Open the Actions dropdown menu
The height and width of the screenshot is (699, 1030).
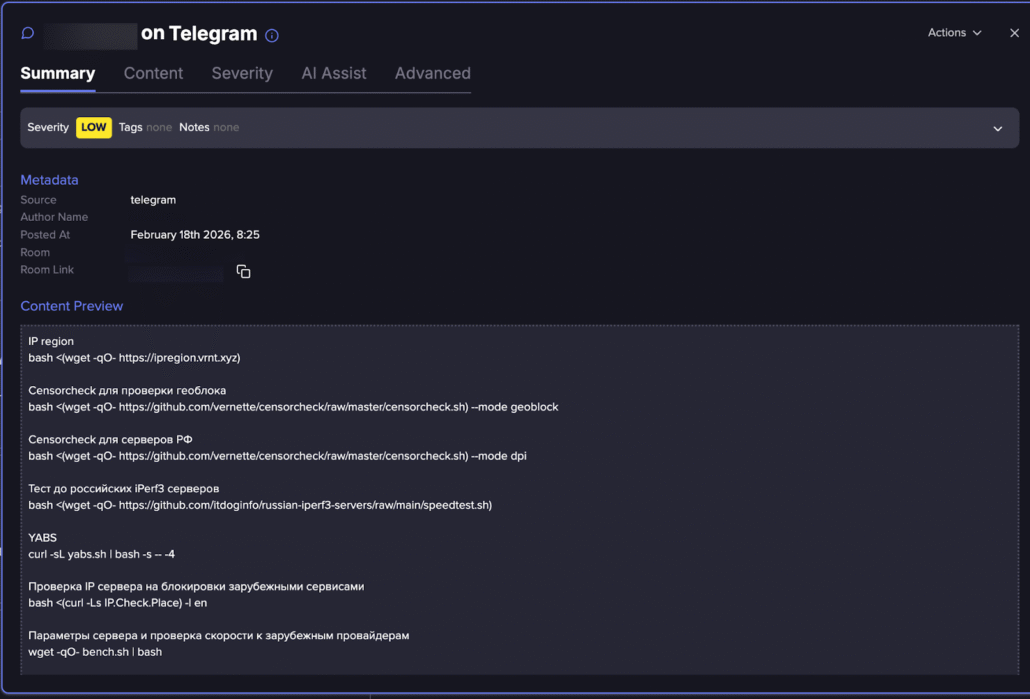tap(954, 33)
